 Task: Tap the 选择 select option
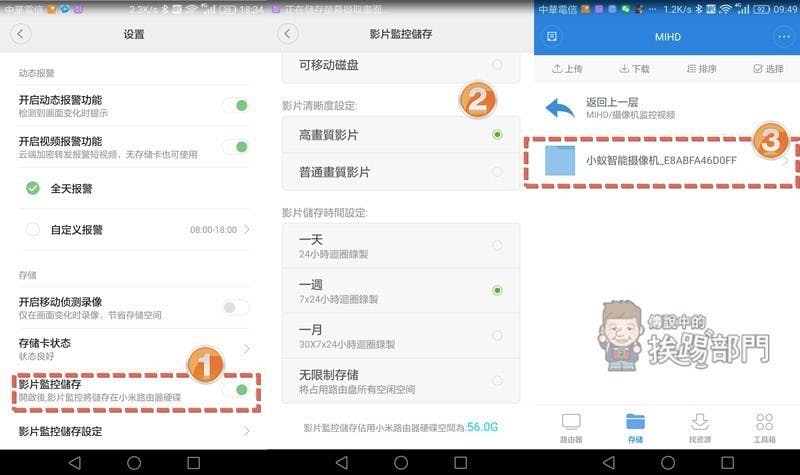[x=768, y=68]
